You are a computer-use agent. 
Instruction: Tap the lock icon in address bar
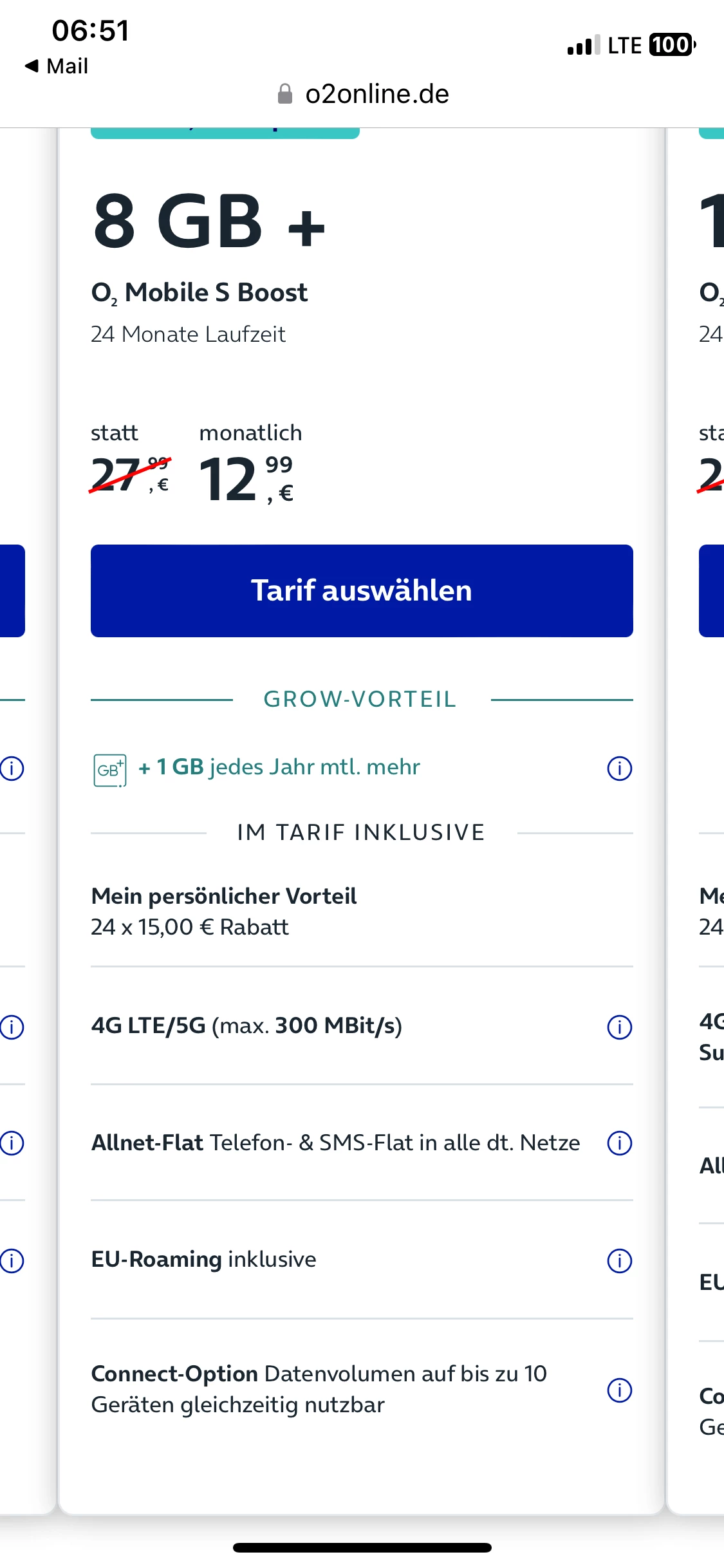pyautogui.click(x=284, y=95)
